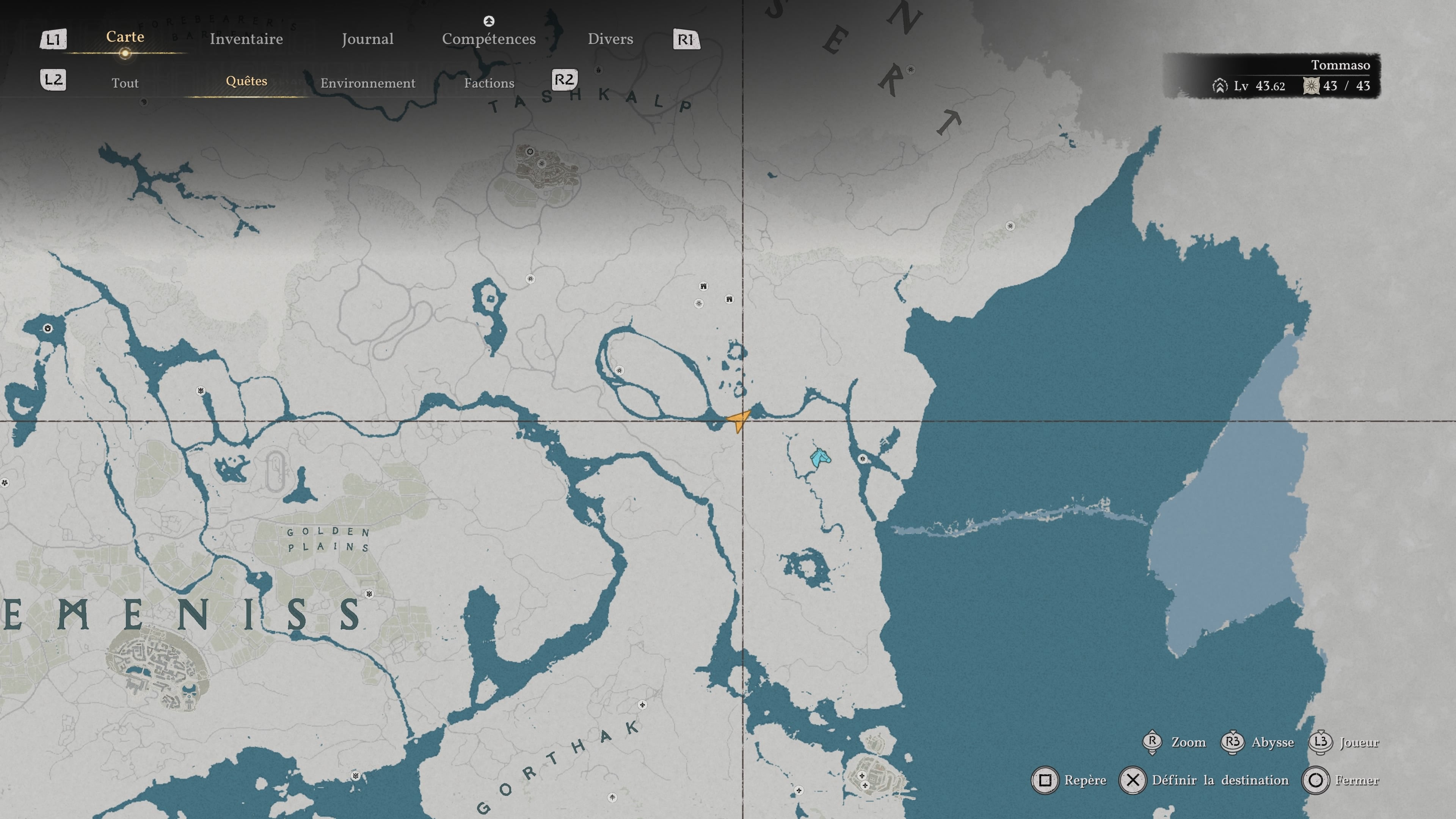Select the round marker in the Tashkalp town
1456x819 pixels.
point(530,152)
